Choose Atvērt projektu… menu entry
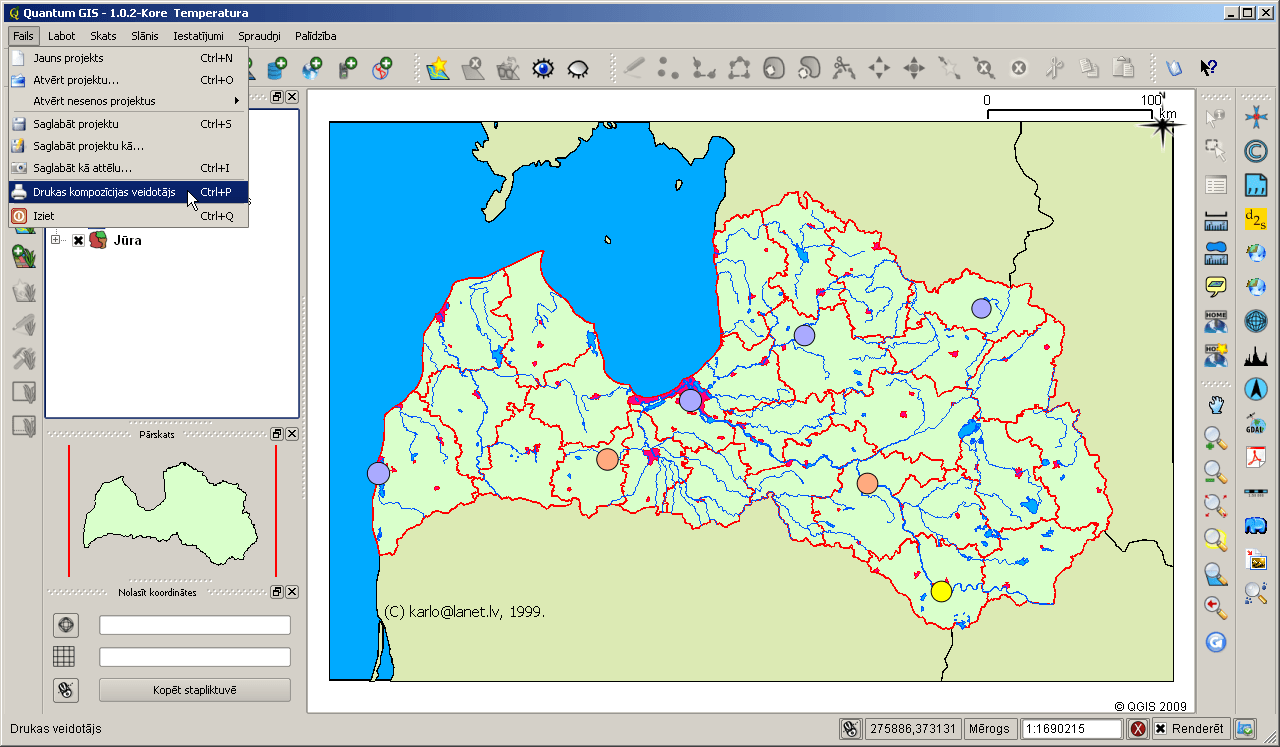Screen dimensions: 1280x747 pos(128,80)
